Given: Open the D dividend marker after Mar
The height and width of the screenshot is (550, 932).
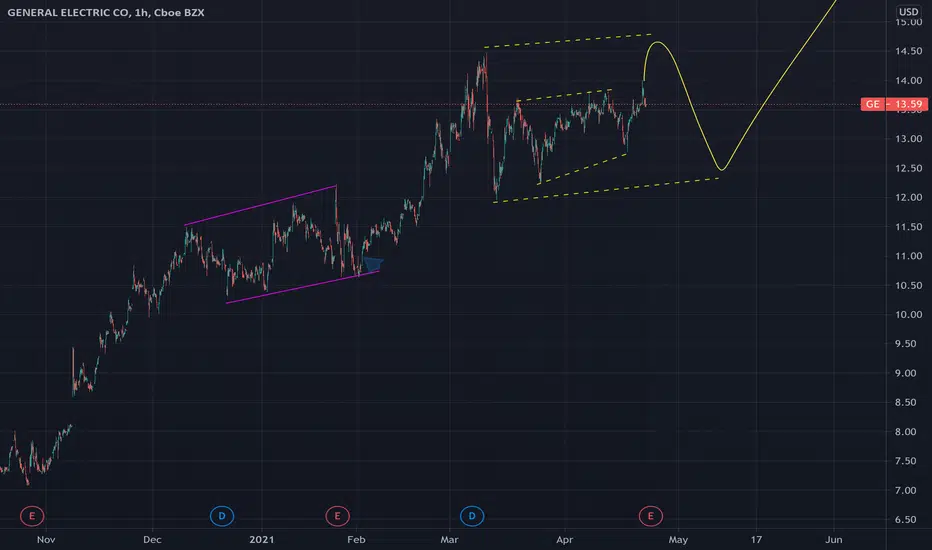Looking at the screenshot, I should point(472,516).
